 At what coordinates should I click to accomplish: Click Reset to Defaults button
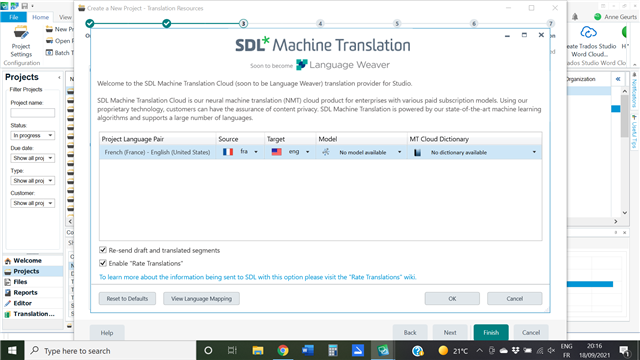pos(127,298)
